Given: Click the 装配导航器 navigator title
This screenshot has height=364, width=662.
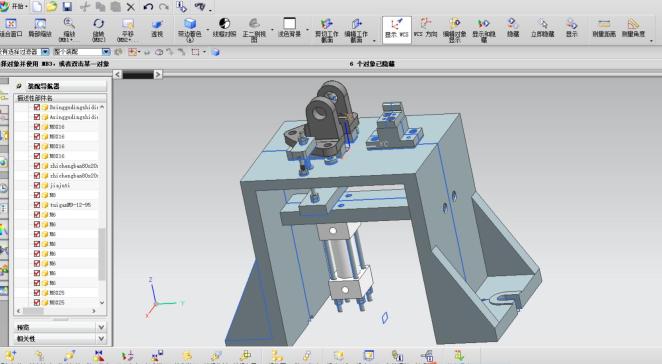Looking at the screenshot, I should point(43,86).
